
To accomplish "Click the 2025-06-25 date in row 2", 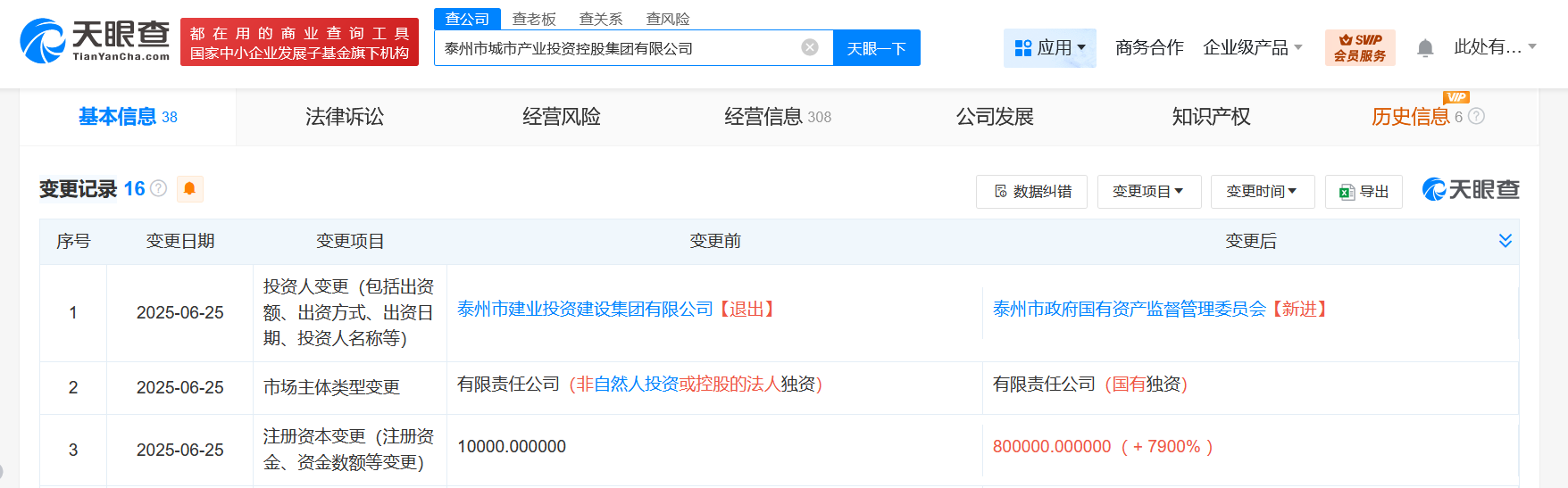I will point(180,387).
